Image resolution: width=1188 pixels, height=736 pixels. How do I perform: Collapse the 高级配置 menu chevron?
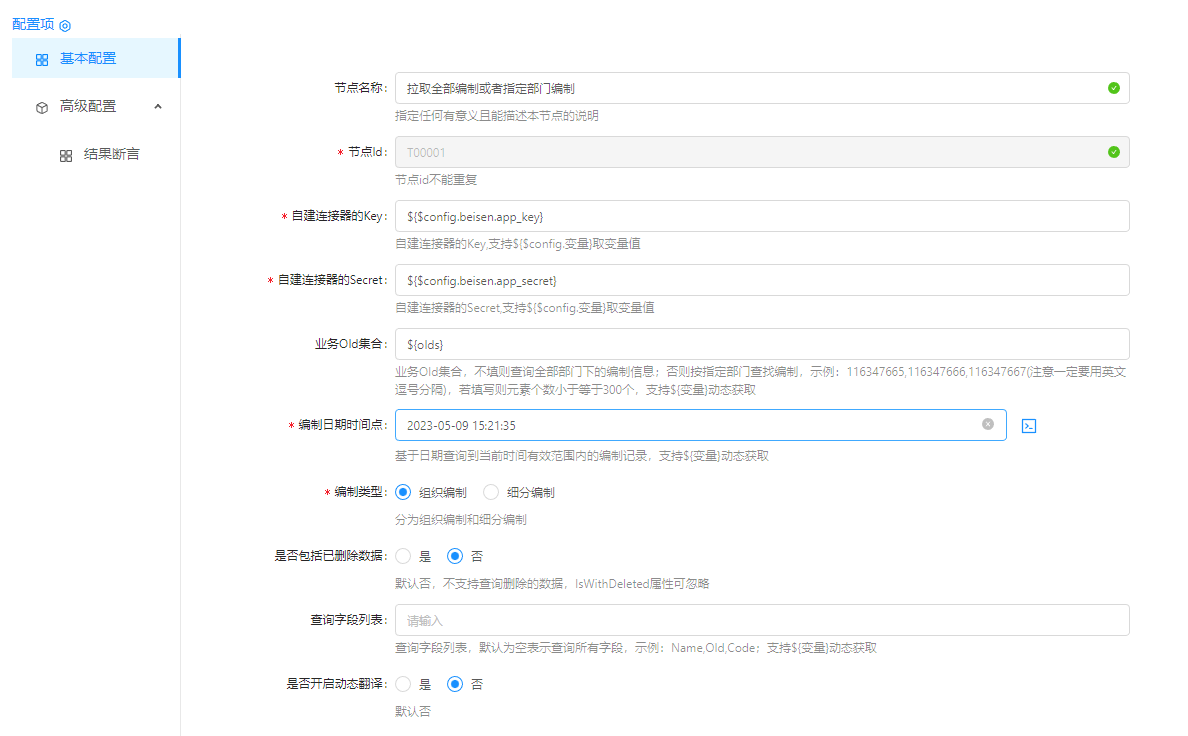(x=158, y=106)
